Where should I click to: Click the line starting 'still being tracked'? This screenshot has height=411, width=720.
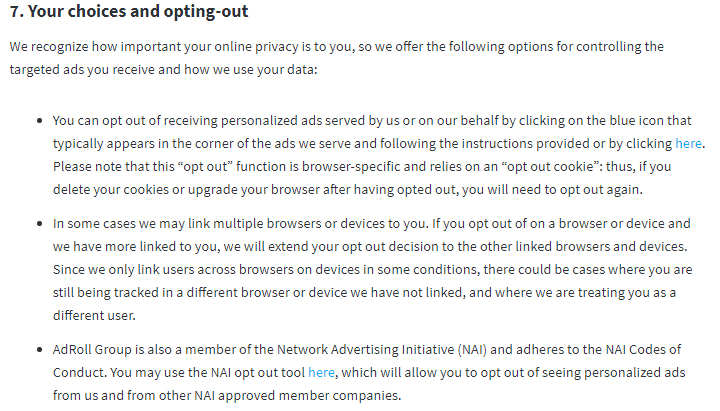[364, 293]
